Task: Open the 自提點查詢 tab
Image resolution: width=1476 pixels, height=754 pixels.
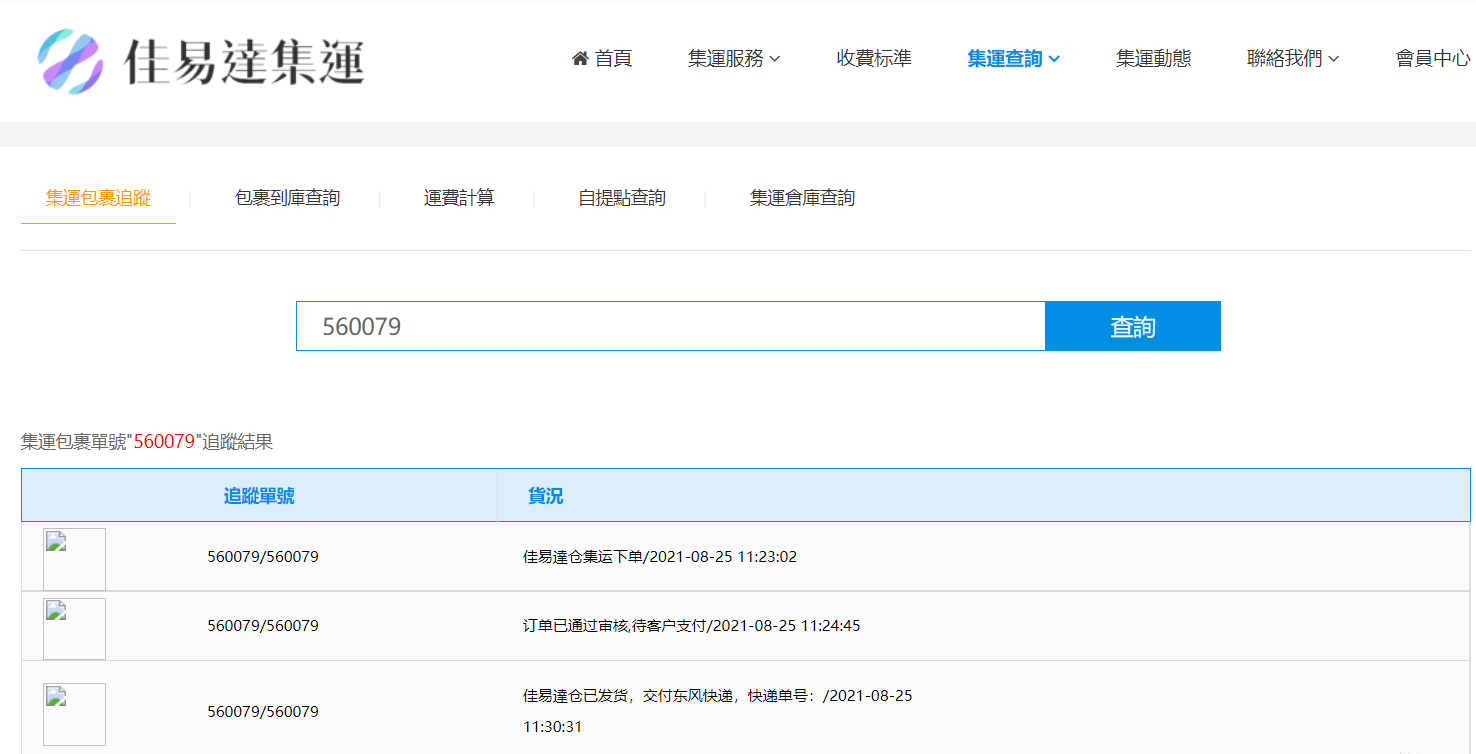Action: point(622,198)
